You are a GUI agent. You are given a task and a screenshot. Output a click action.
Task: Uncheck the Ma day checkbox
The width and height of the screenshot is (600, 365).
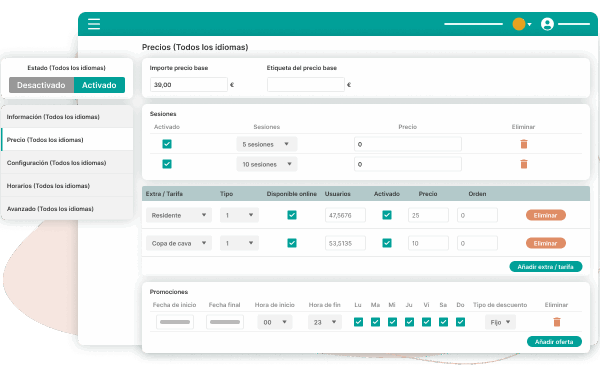[x=375, y=322]
